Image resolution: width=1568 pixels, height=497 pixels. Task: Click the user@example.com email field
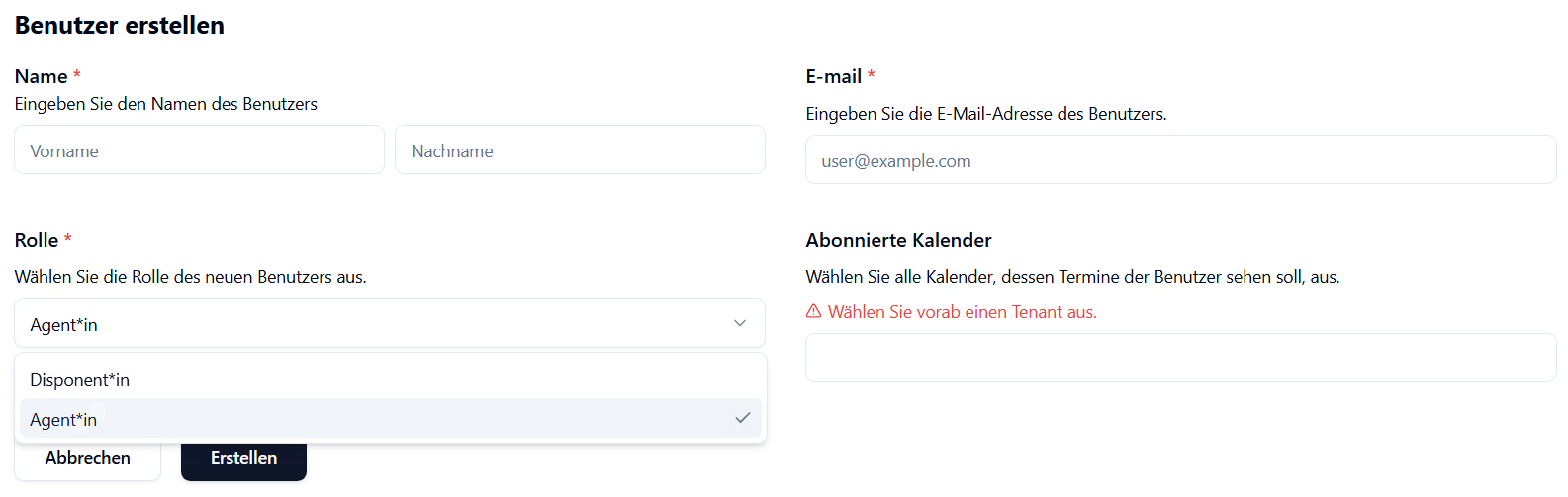coord(1180,160)
